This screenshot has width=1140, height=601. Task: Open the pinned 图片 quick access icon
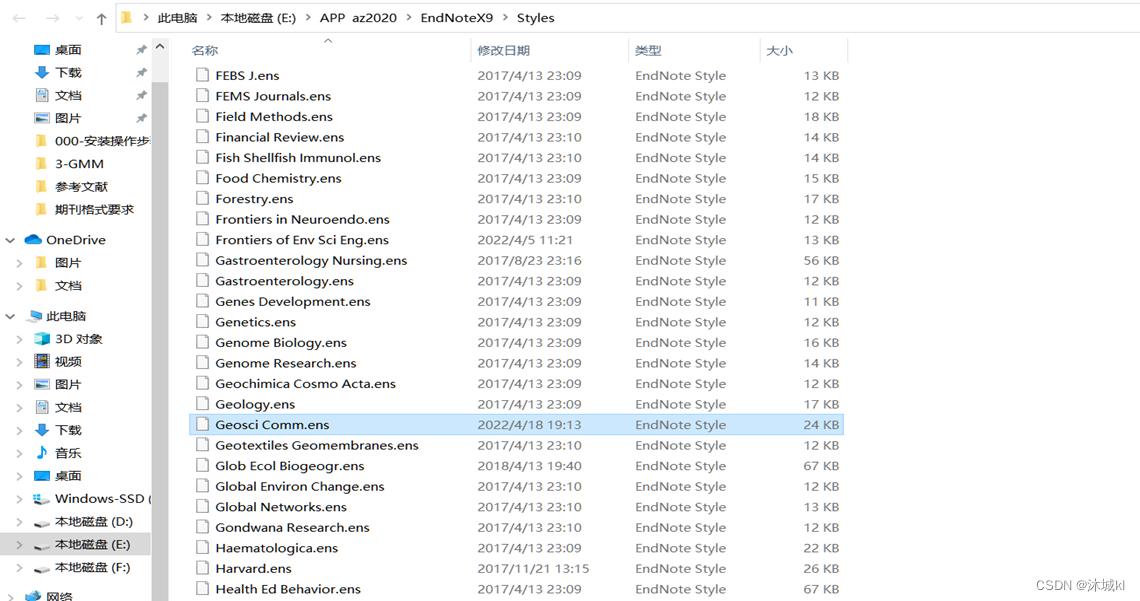click(x=42, y=118)
